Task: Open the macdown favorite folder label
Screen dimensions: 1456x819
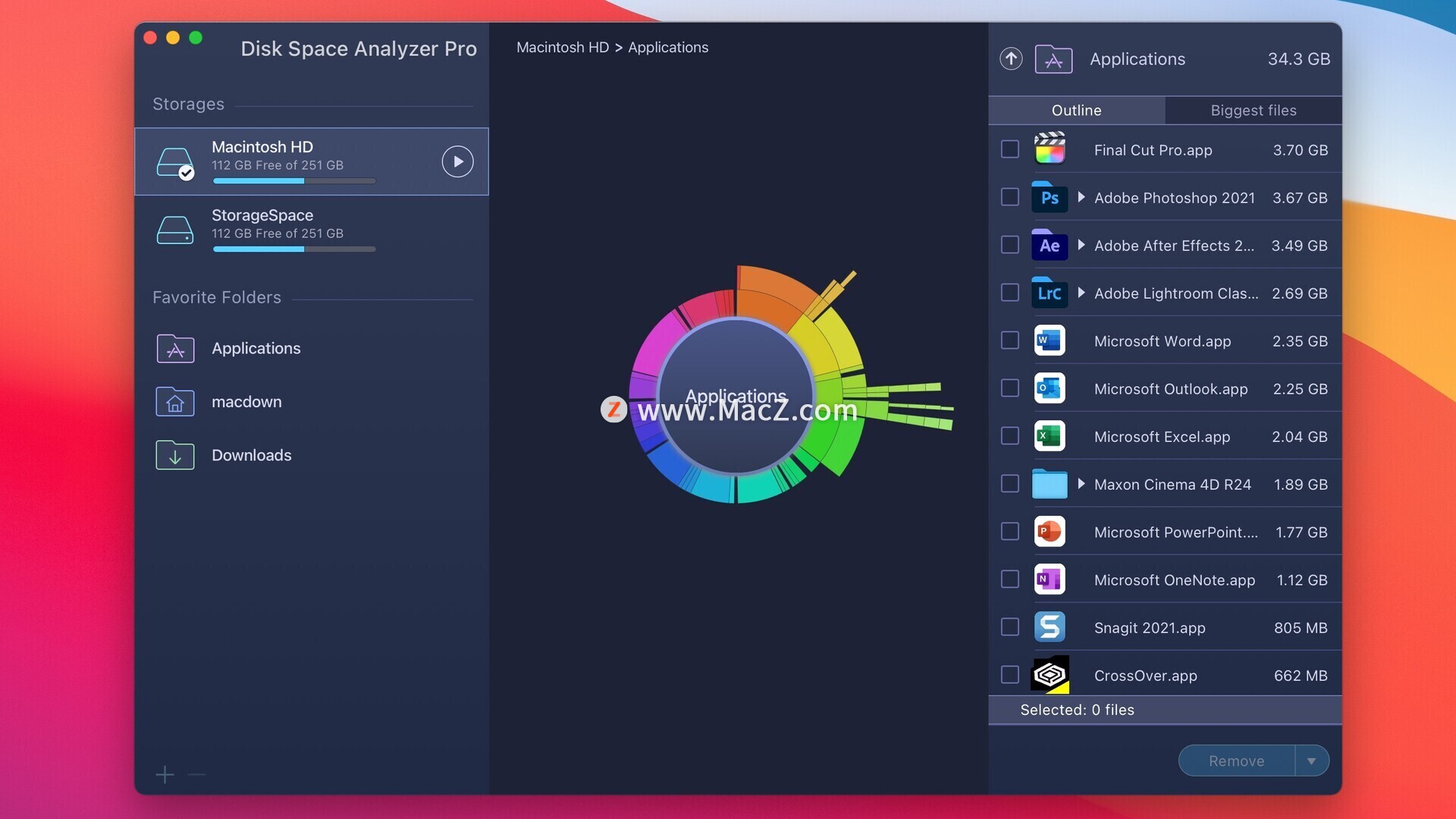Action: [x=246, y=402]
